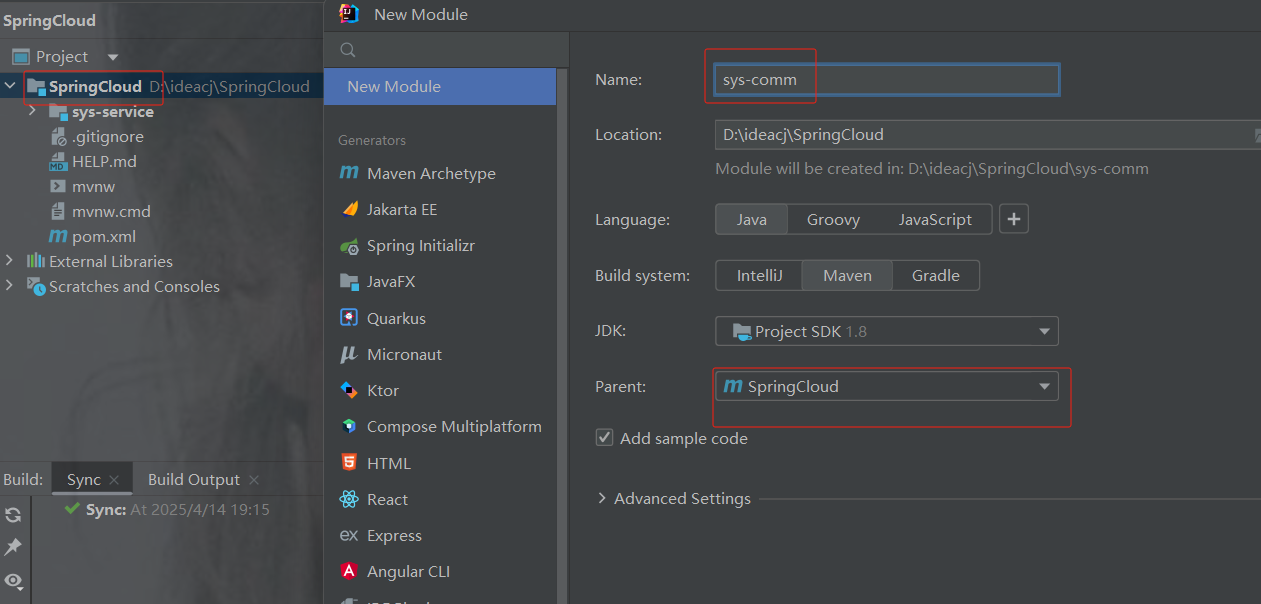Expand External Libraries node
This screenshot has height=604, width=1261.
click(10, 260)
